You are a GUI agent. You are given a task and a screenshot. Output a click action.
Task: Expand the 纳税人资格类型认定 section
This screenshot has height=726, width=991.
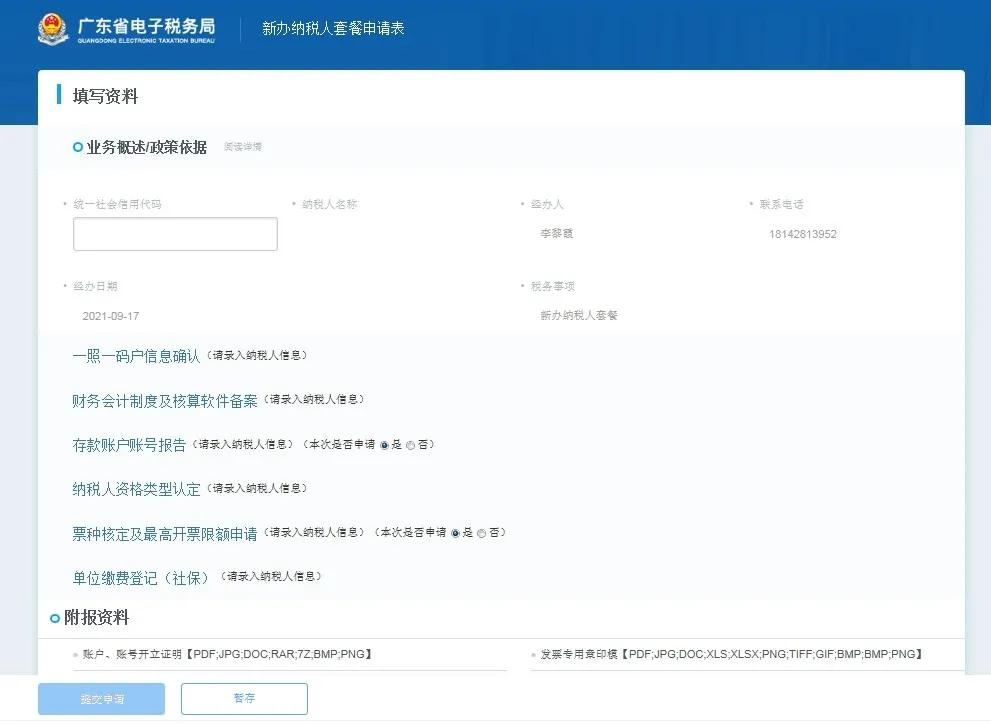[136, 489]
